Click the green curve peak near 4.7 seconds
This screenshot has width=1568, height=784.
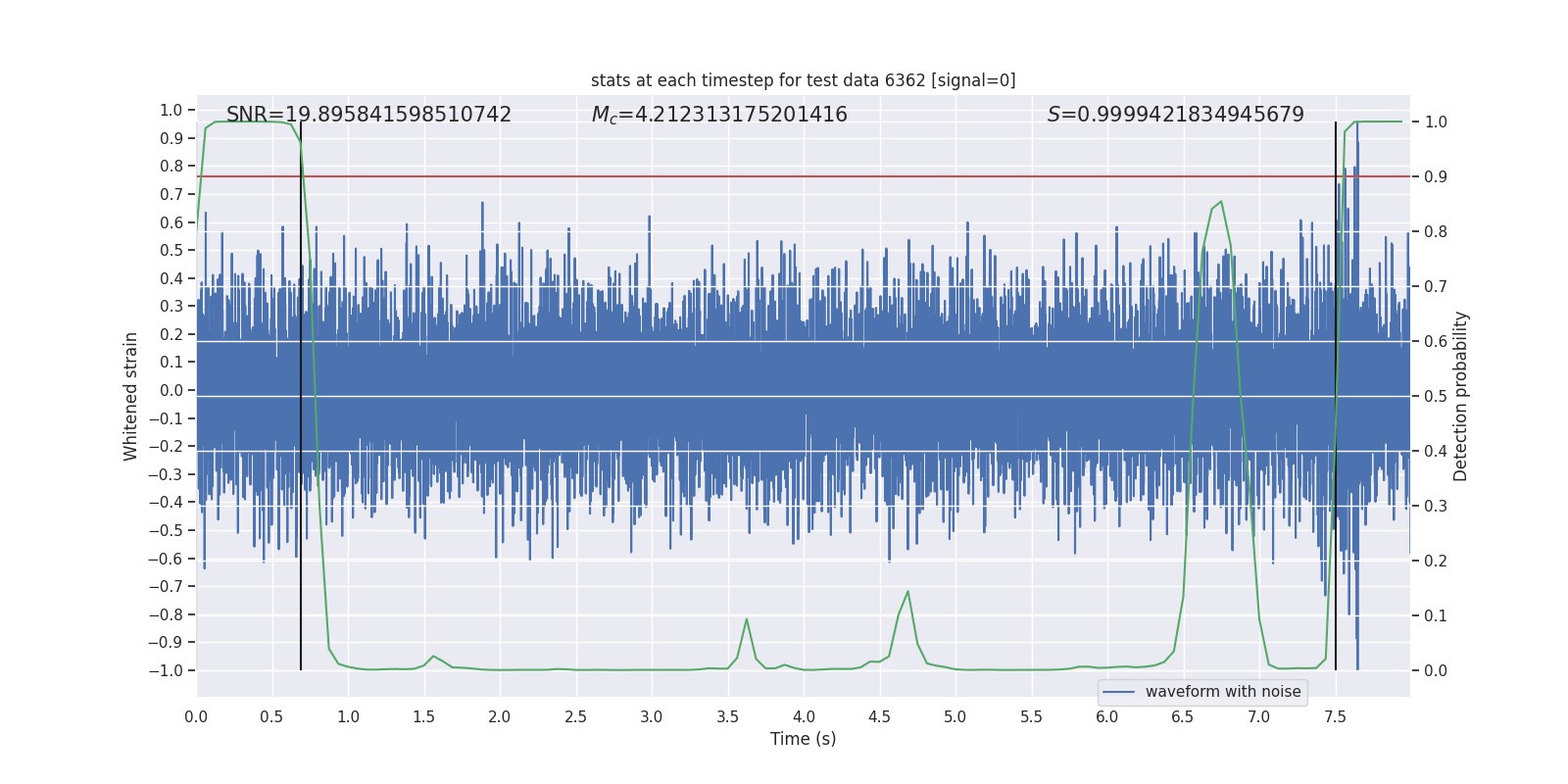(907, 592)
